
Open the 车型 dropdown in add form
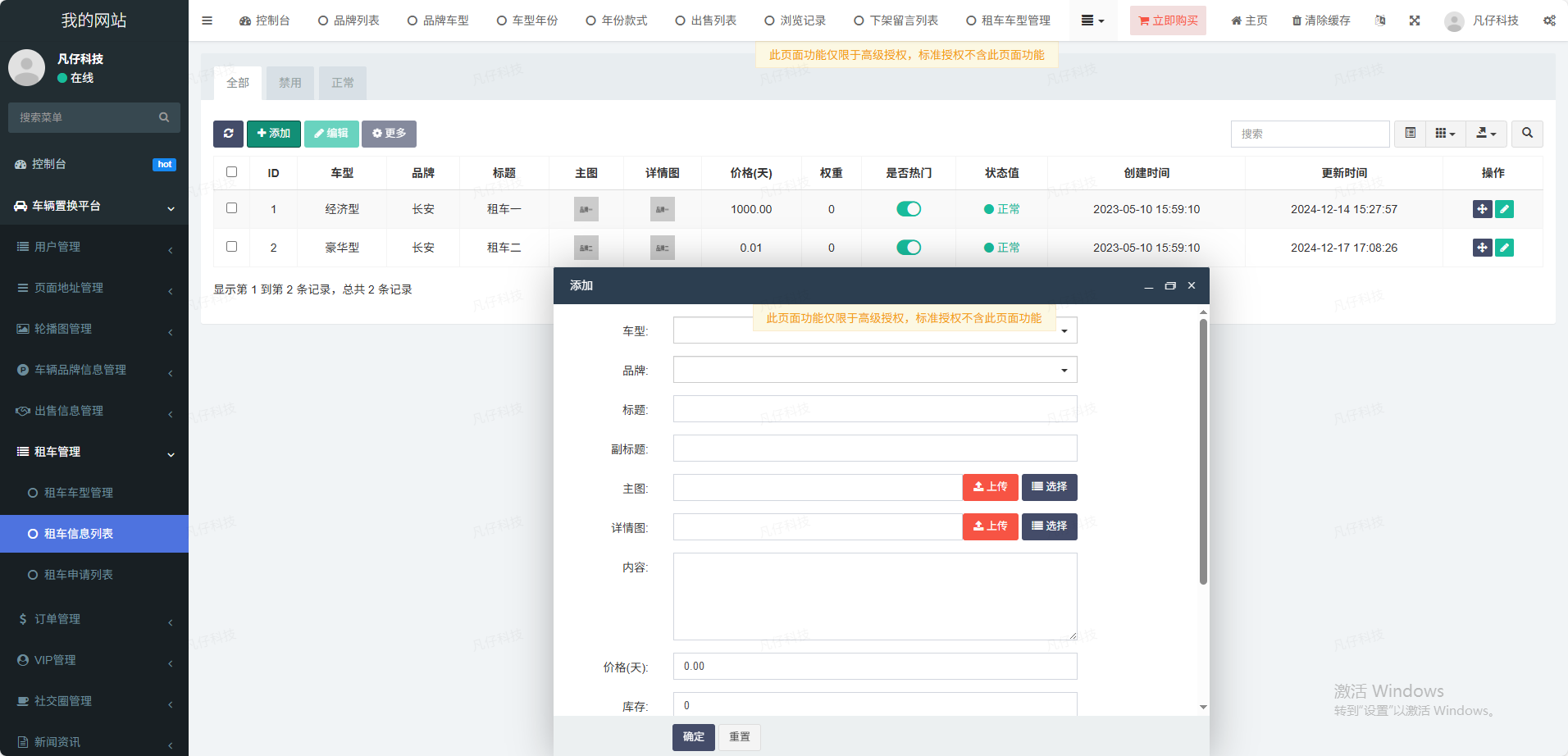[874, 331]
